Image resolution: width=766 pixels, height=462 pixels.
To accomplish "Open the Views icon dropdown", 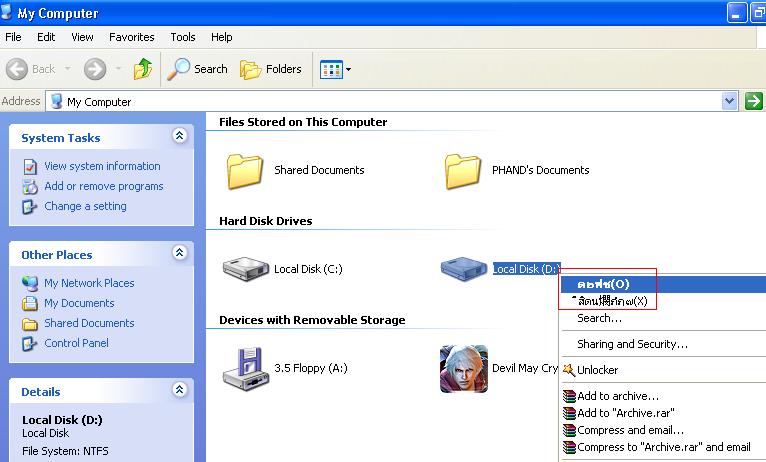I will (x=336, y=69).
